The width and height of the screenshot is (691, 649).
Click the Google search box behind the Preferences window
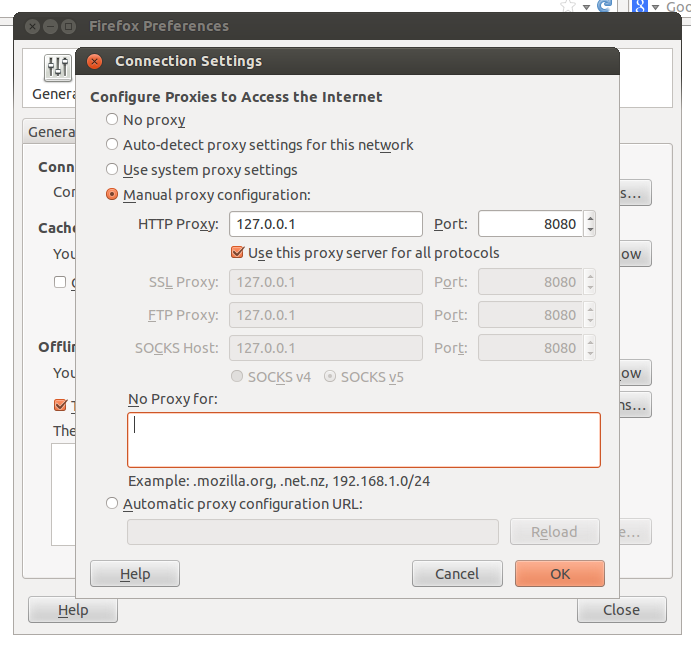678,6
